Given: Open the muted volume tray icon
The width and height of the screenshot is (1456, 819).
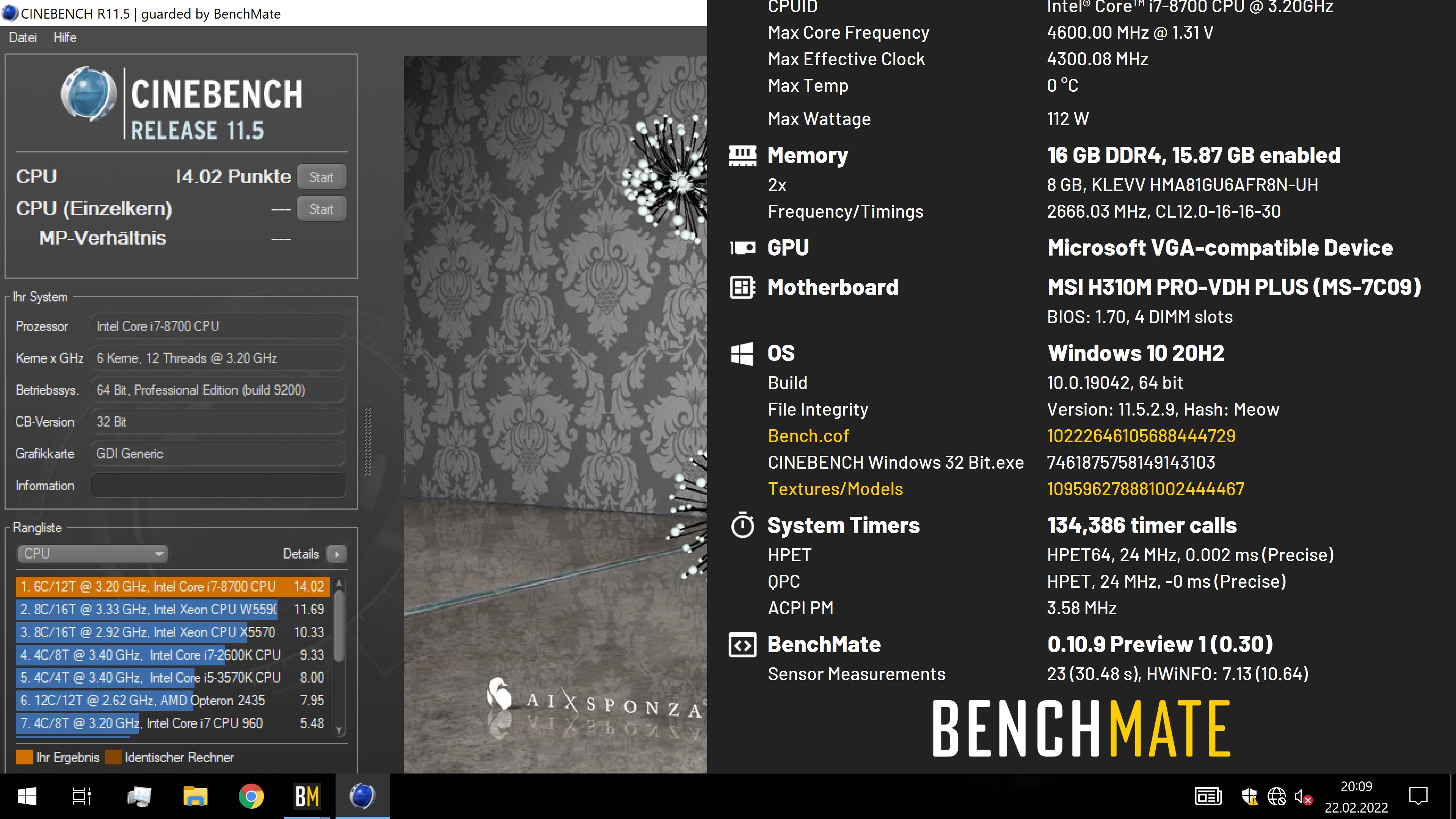Looking at the screenshot, I should tap(1303, 797).
